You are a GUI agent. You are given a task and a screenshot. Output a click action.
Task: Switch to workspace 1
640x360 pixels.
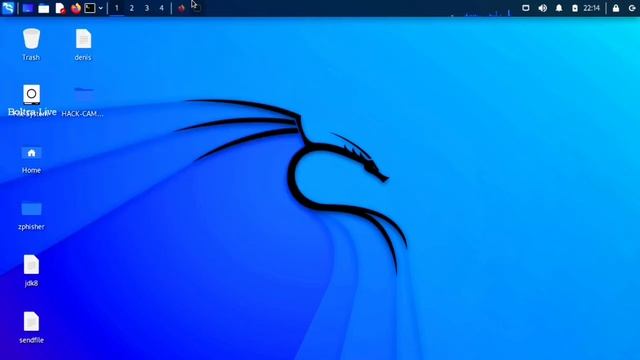117,8
